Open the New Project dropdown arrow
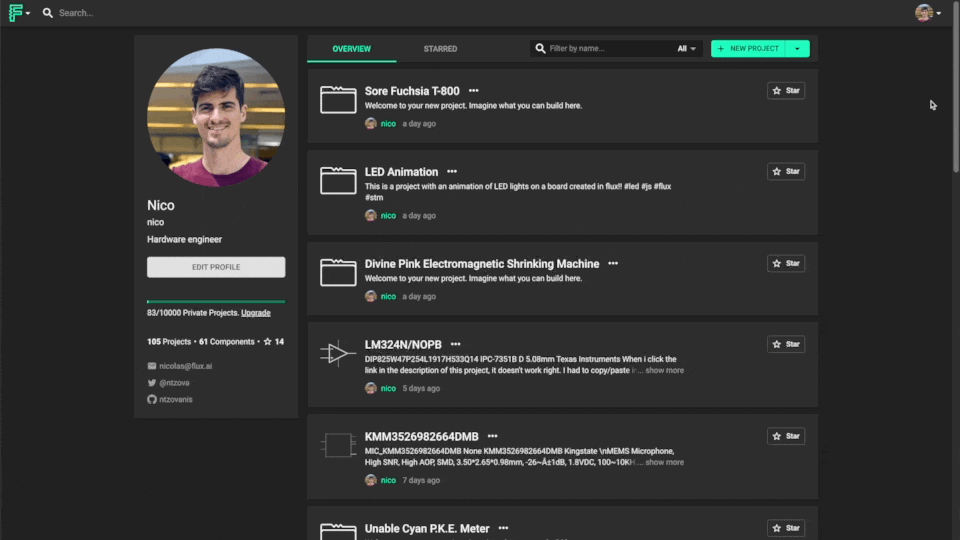This screenshot has width=960, height=540. [x=797, y=48]
